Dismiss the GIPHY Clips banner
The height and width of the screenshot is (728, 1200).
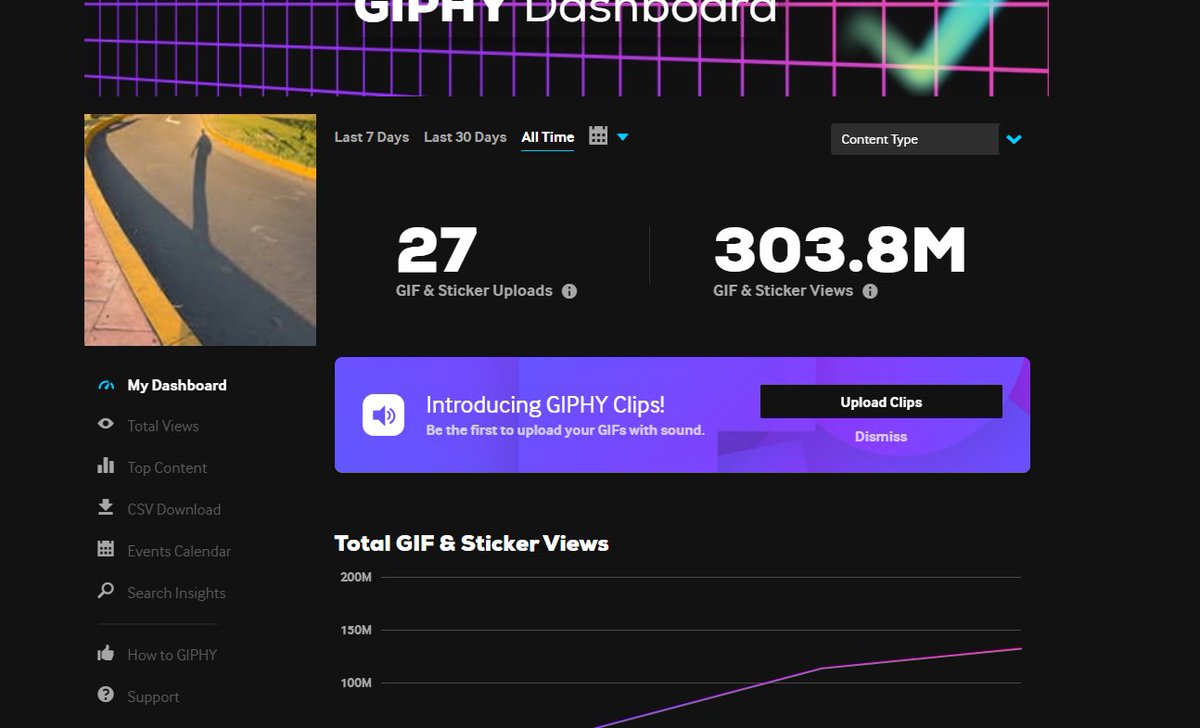[881, 437]
